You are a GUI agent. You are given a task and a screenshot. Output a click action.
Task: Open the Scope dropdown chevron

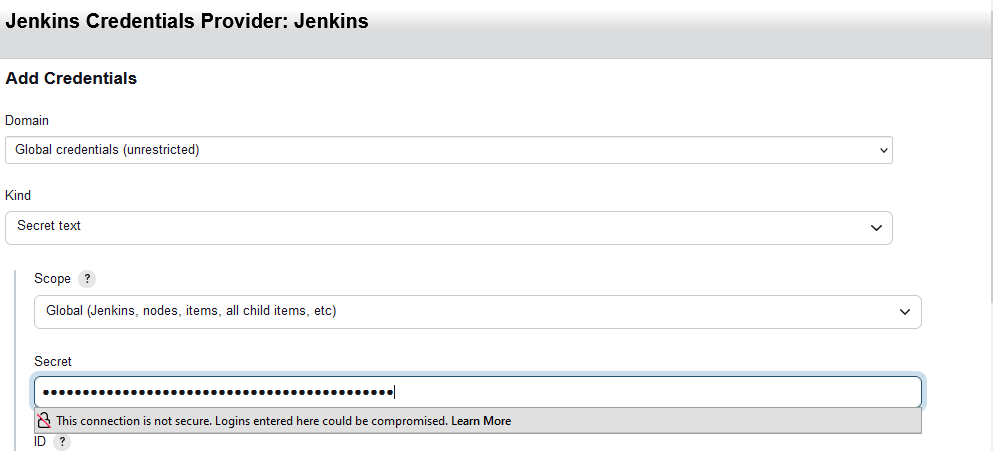[x=905, y=312]
